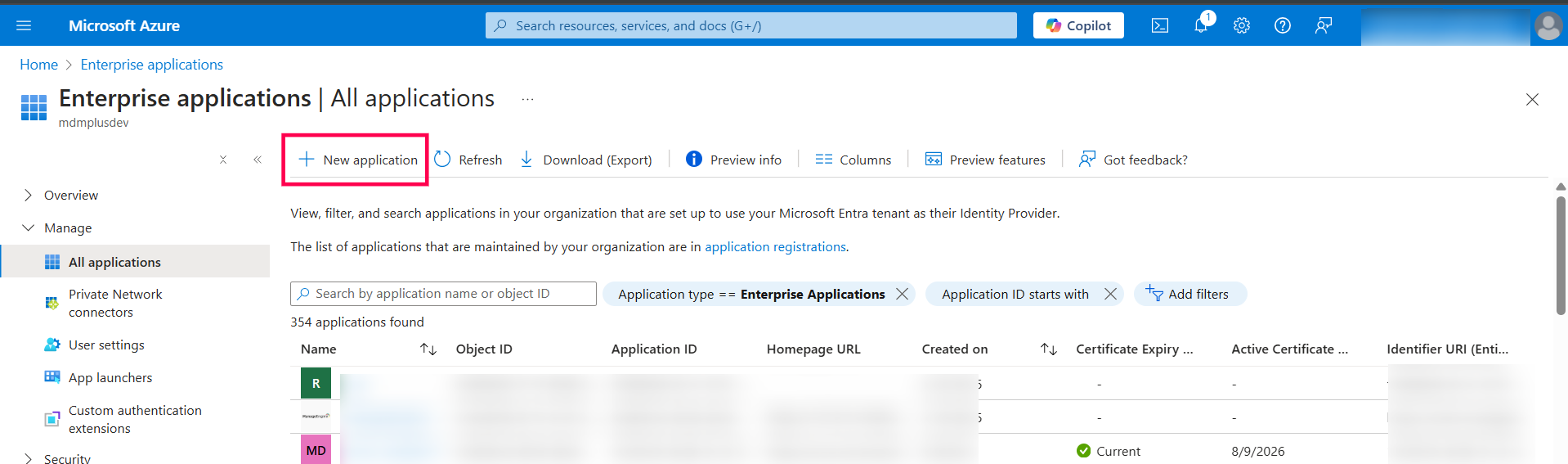This screenshot has height=464, width=1568.
Task: Click the help question mark icon
Action: tap(1282, 25)
